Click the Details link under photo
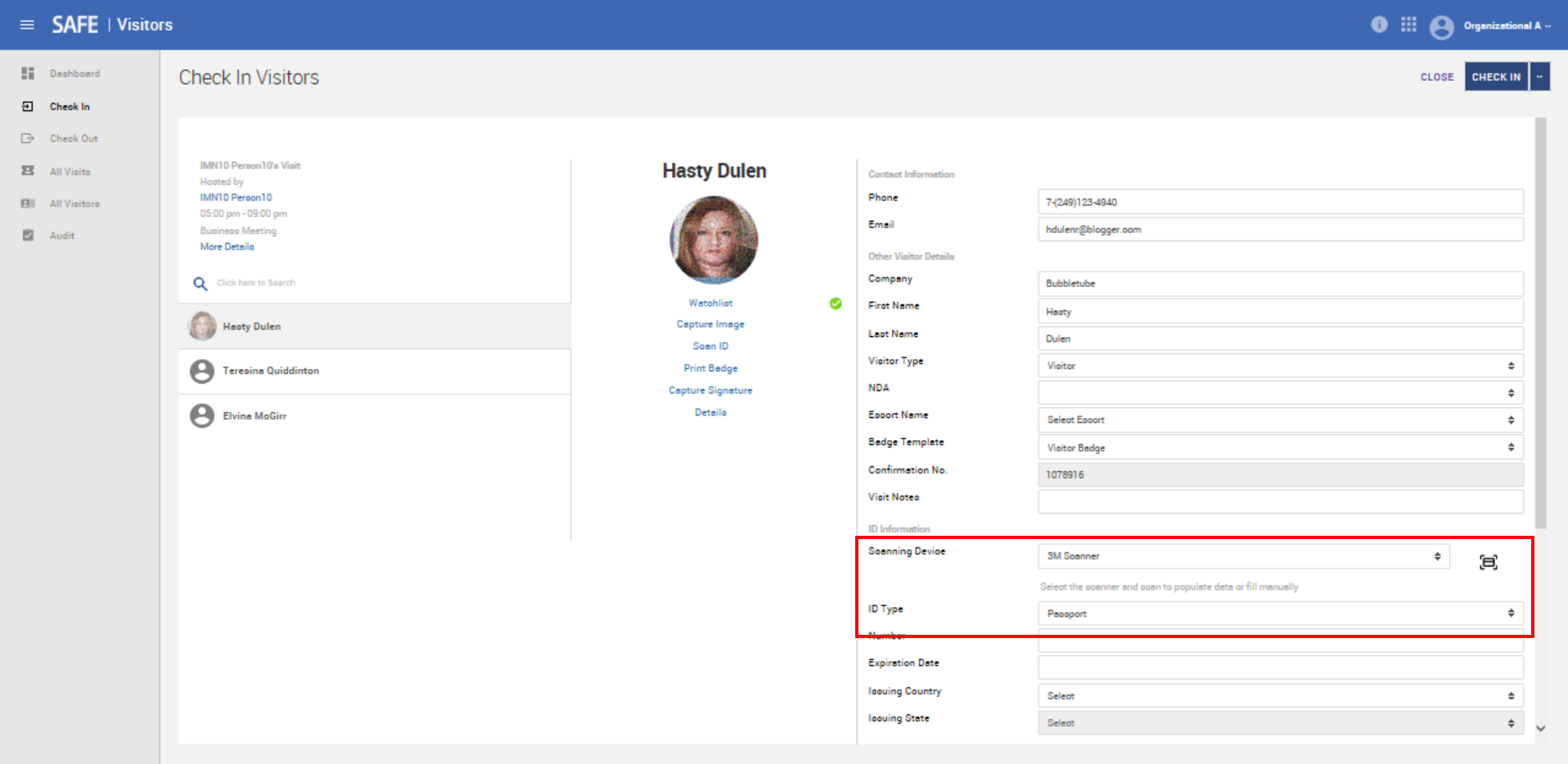This screenshot has width=1568, height=764. [x=710, y=412]
